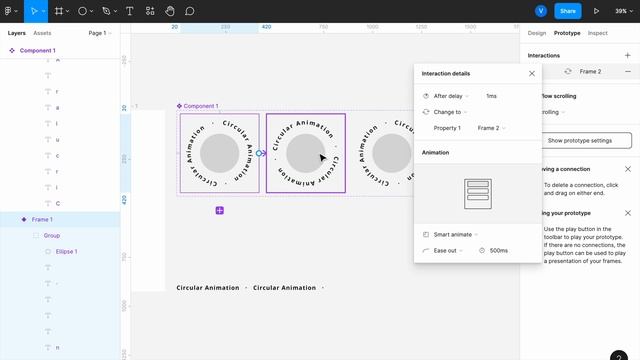This screenshot has height=360, width=640.
Task: Dismiss the playing your prototype tip
Action: (628, 213)
